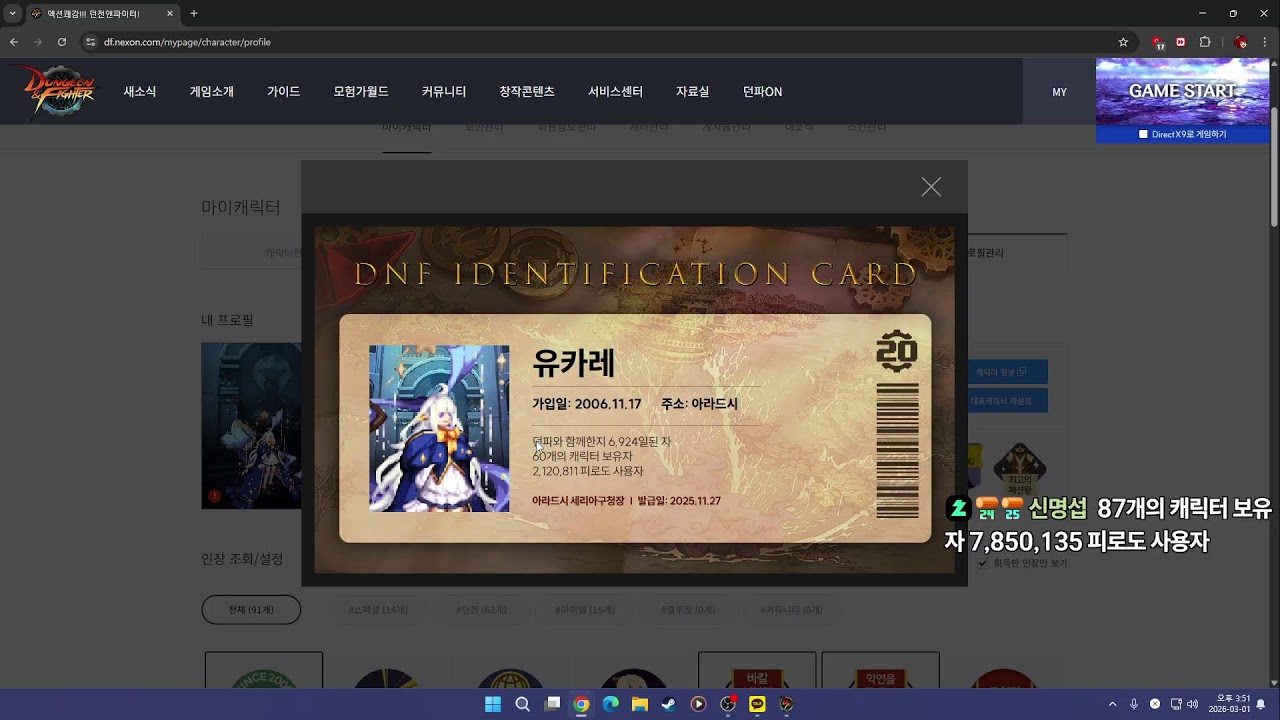Open the 서비스센터 menu
Viewport: 1280px width, 720px height.
615,91
